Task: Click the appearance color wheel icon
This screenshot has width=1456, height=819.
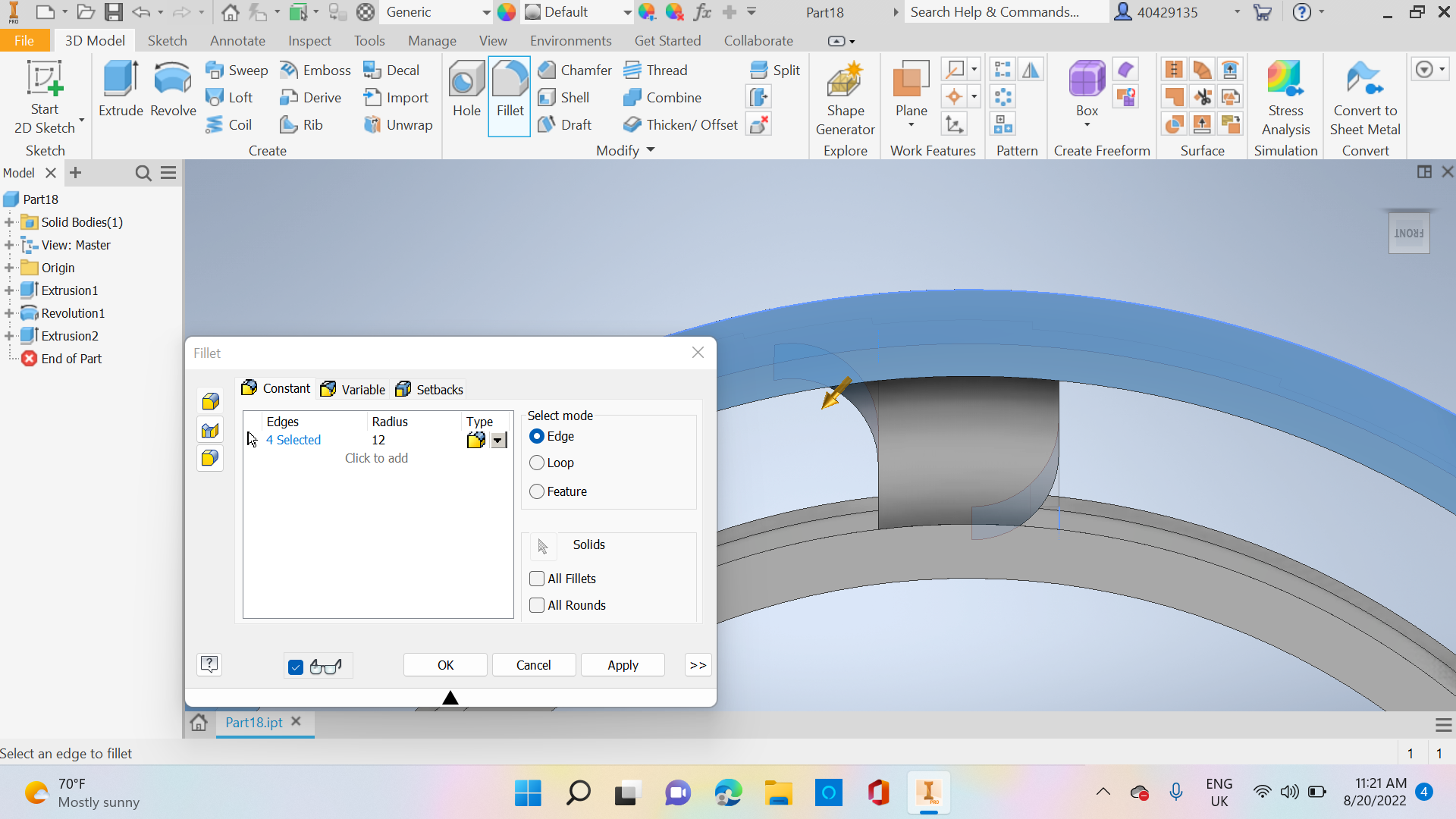Action: coord(507,12)
